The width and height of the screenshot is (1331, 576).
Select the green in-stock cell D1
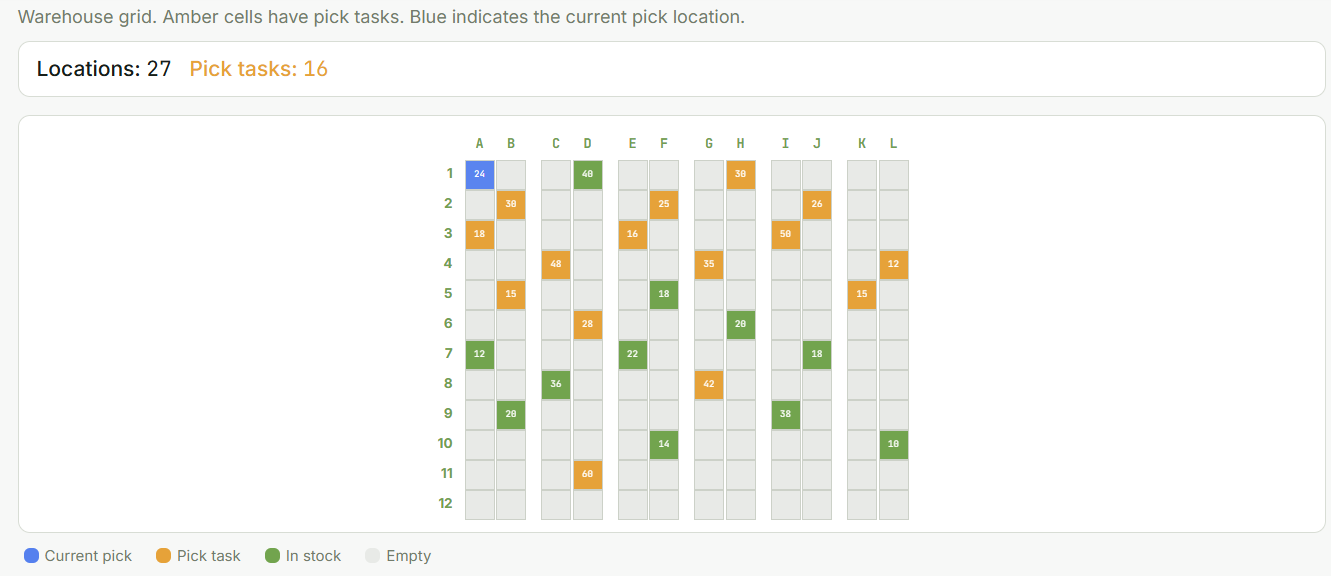[x=587, y=175]
